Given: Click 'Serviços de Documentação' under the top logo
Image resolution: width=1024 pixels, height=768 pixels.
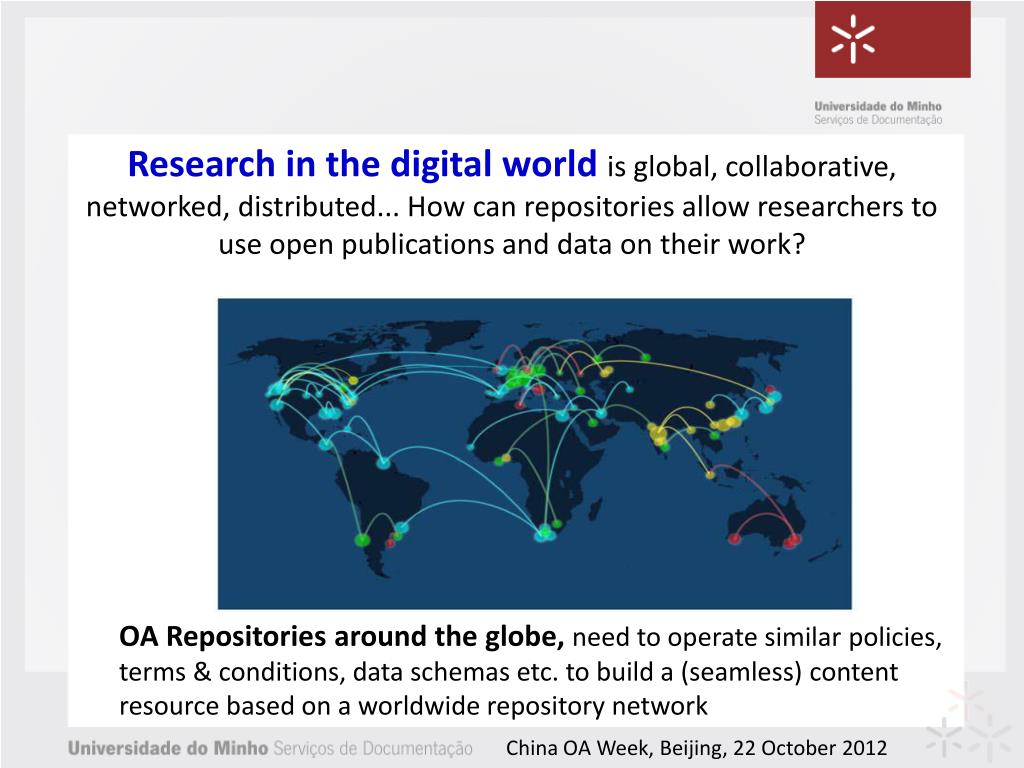Looking at the screenshot, I should (x=878, y=120).
